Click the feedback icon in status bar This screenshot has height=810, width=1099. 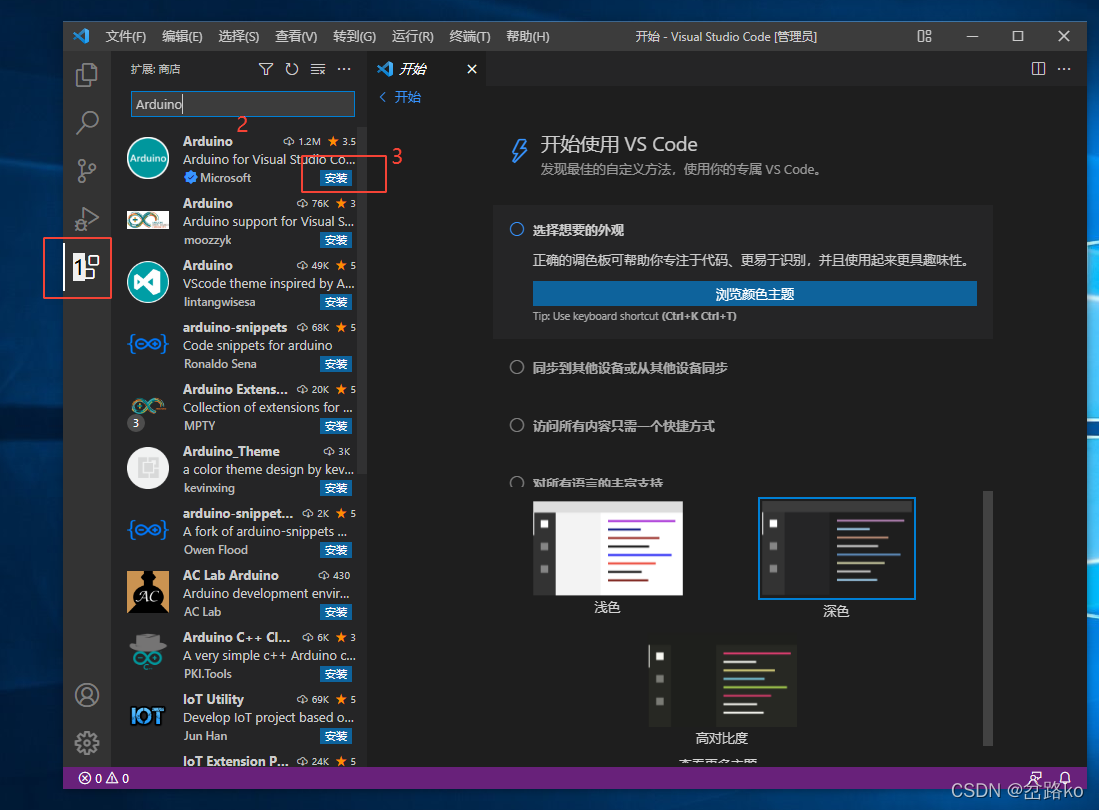coord(1035,778)
